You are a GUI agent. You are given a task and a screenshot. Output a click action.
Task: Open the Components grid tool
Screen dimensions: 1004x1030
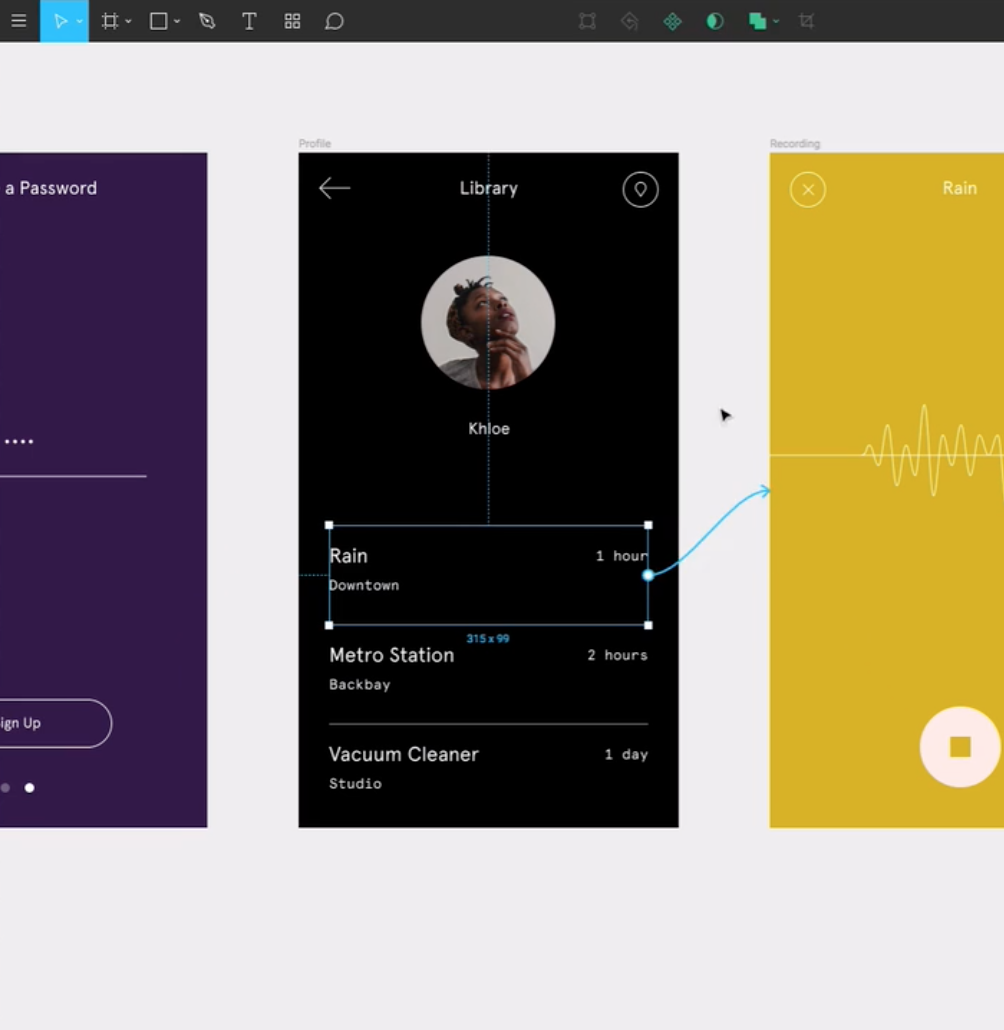pos(292,21)
